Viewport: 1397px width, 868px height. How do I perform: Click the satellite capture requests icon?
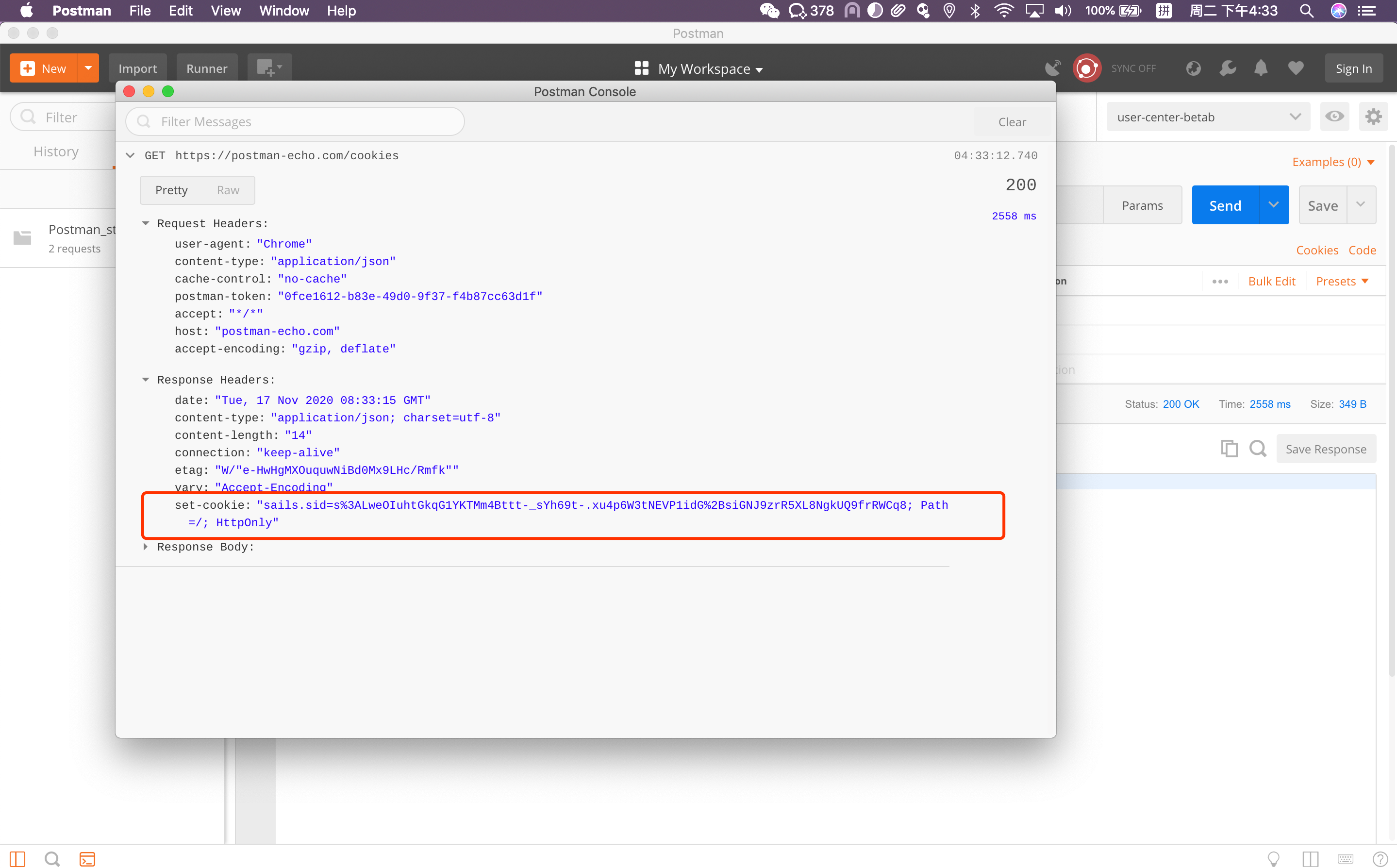coord(1053,68)
